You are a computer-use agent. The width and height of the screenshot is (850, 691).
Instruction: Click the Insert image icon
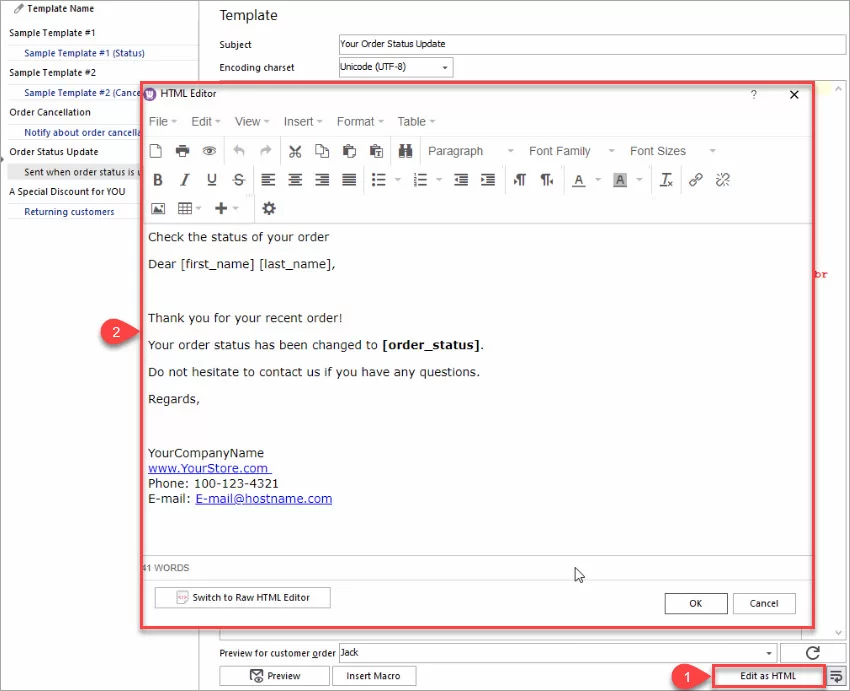[157, 208]
